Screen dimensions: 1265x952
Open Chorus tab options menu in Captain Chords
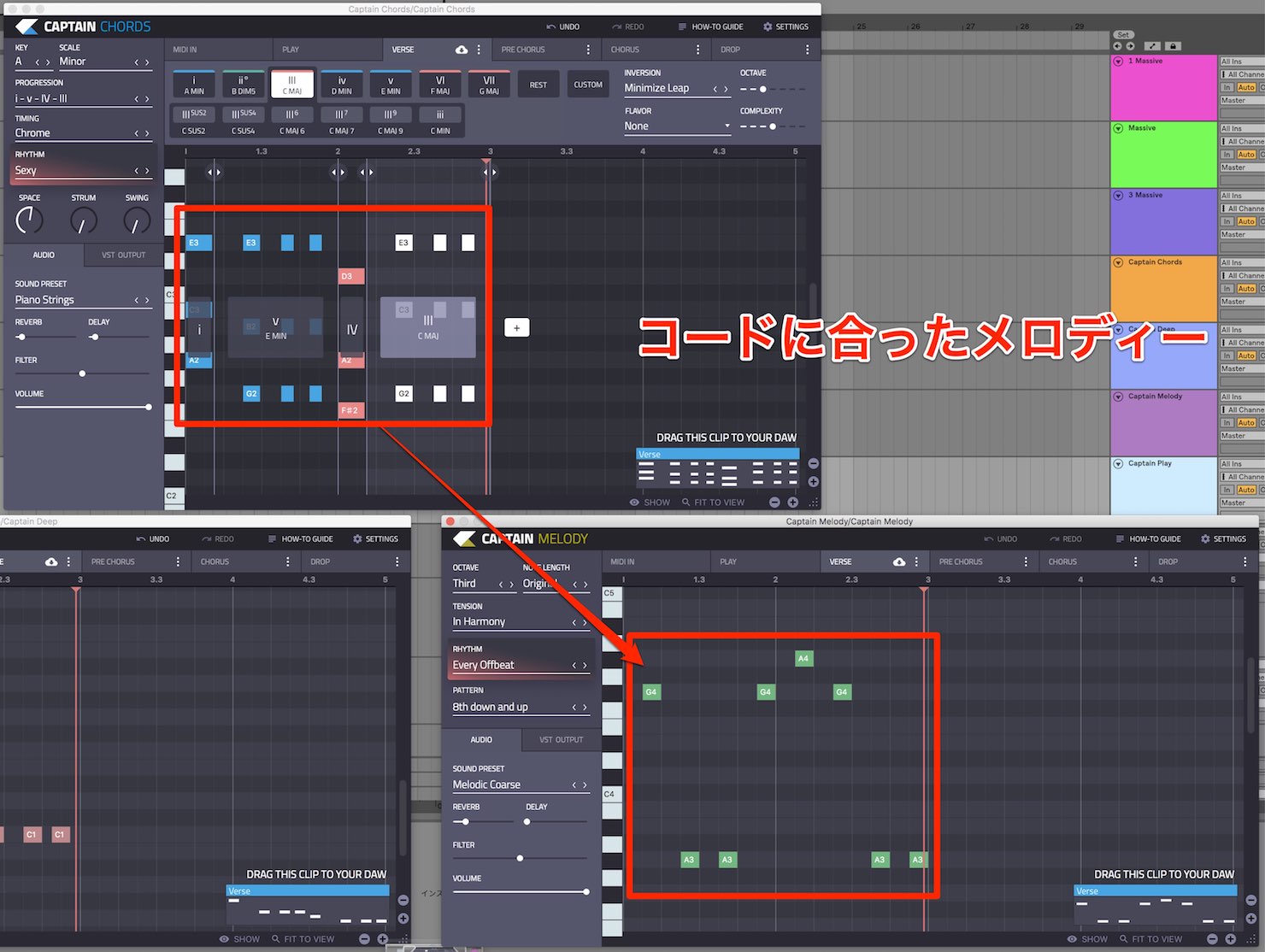click(697, 50)
